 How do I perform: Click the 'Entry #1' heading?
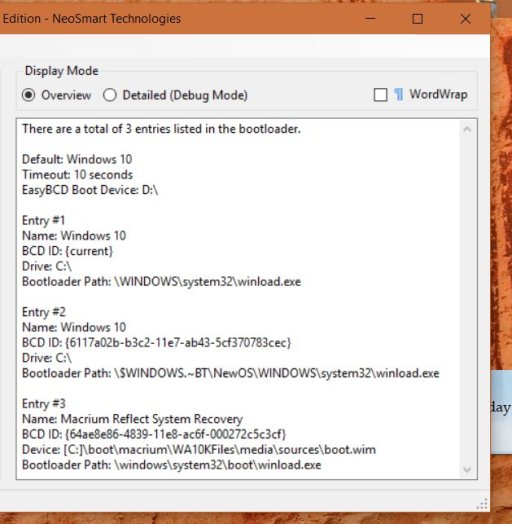click(43, 221)
